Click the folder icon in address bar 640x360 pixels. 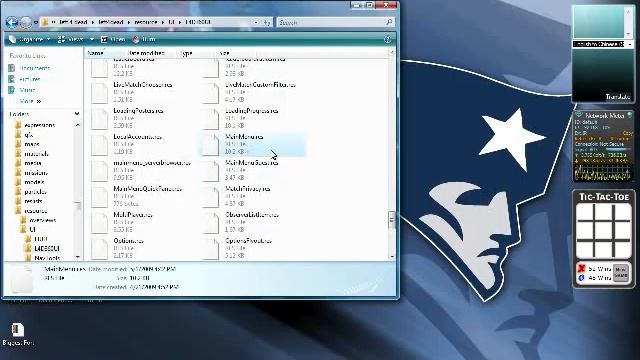[x=45, y=22]
